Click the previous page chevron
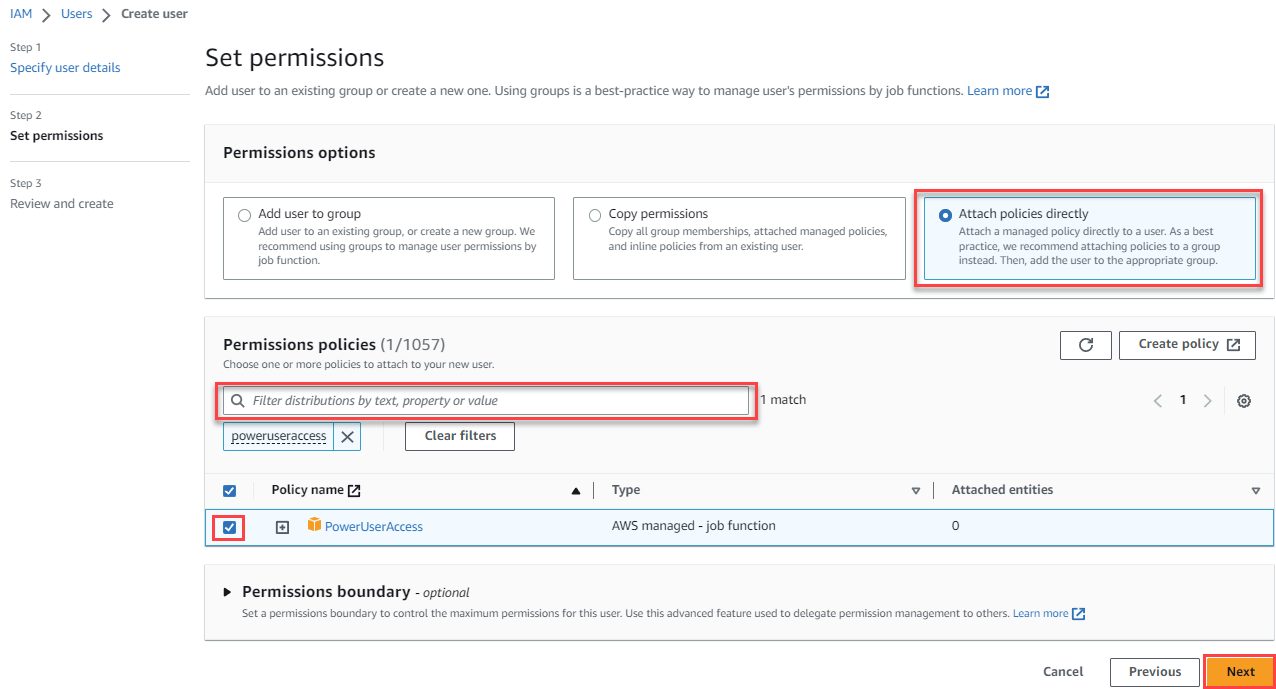This screenshot has height=689, width=1276. [1157, 399]
